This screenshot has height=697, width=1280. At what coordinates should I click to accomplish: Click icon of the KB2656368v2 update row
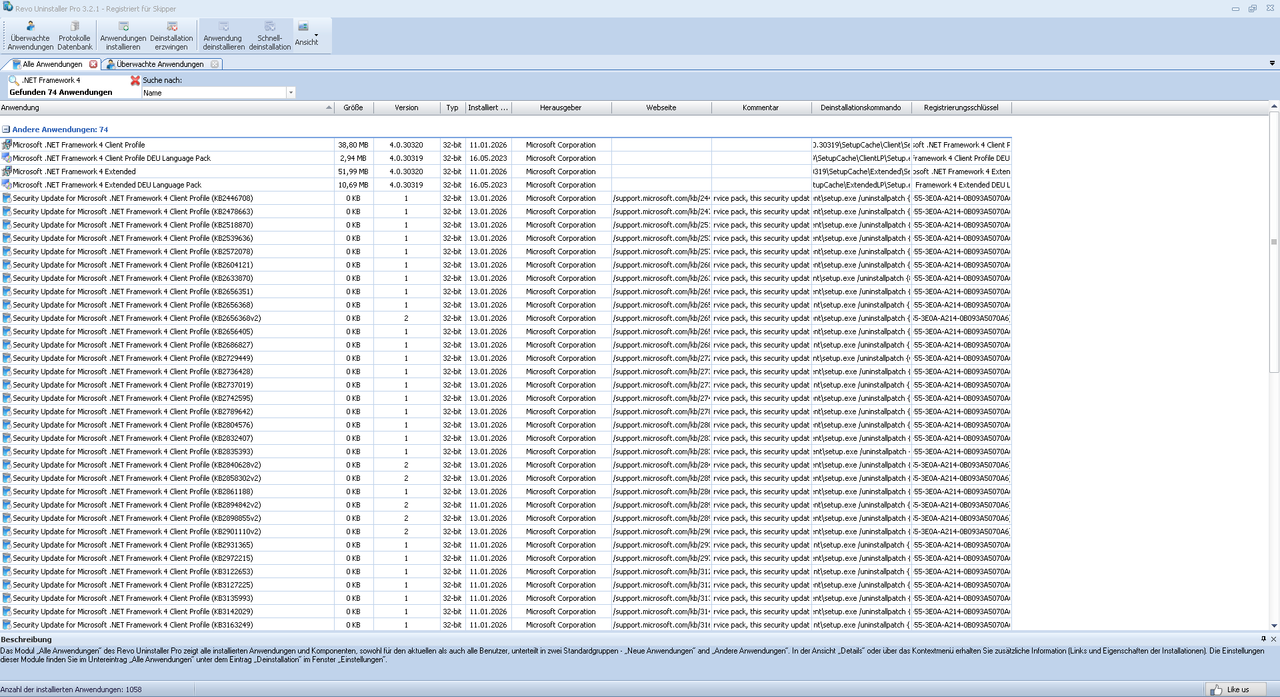coord(6,318)
